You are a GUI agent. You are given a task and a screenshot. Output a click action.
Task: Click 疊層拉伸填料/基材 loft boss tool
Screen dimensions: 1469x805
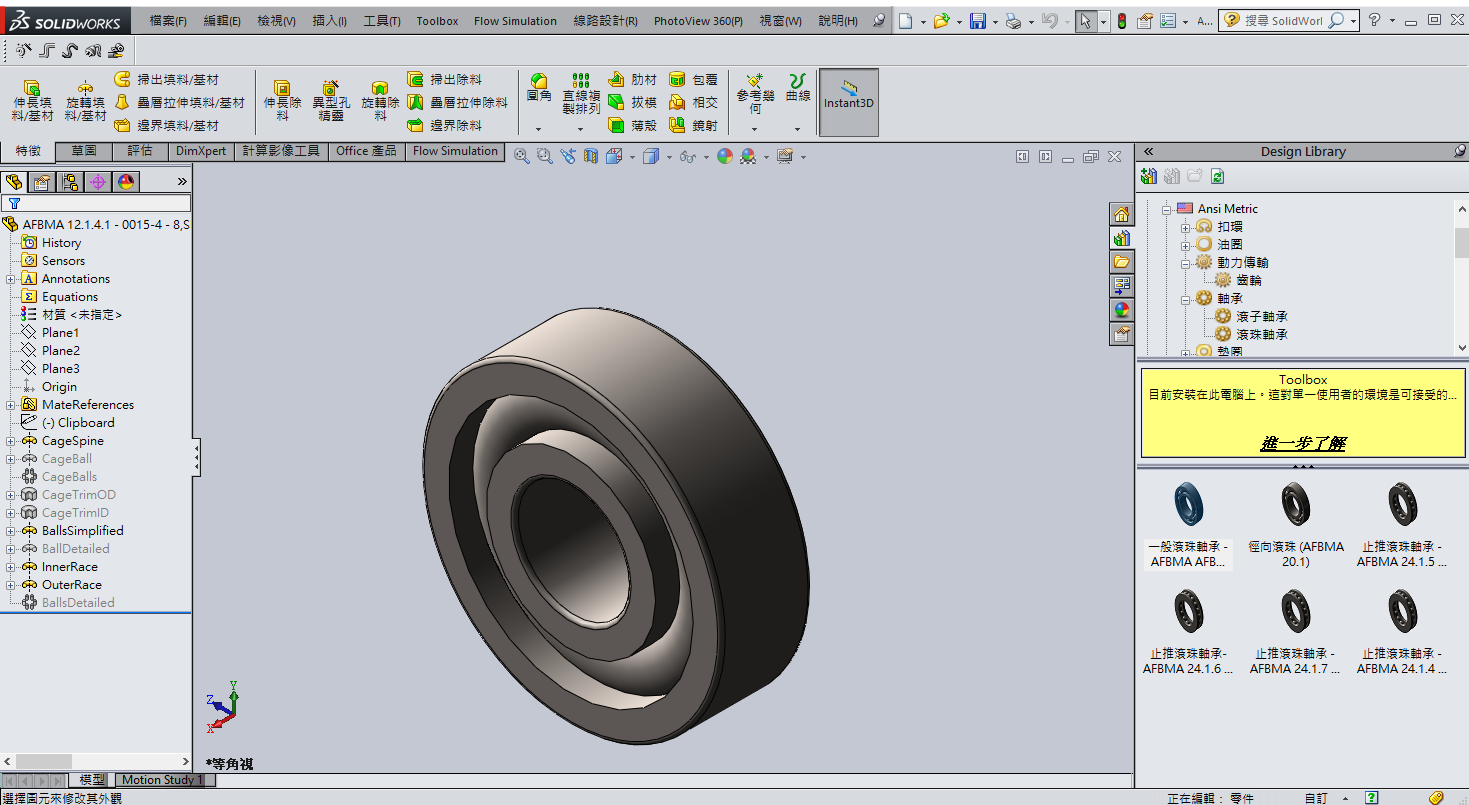pyautogui.click(x=179, y=102)
